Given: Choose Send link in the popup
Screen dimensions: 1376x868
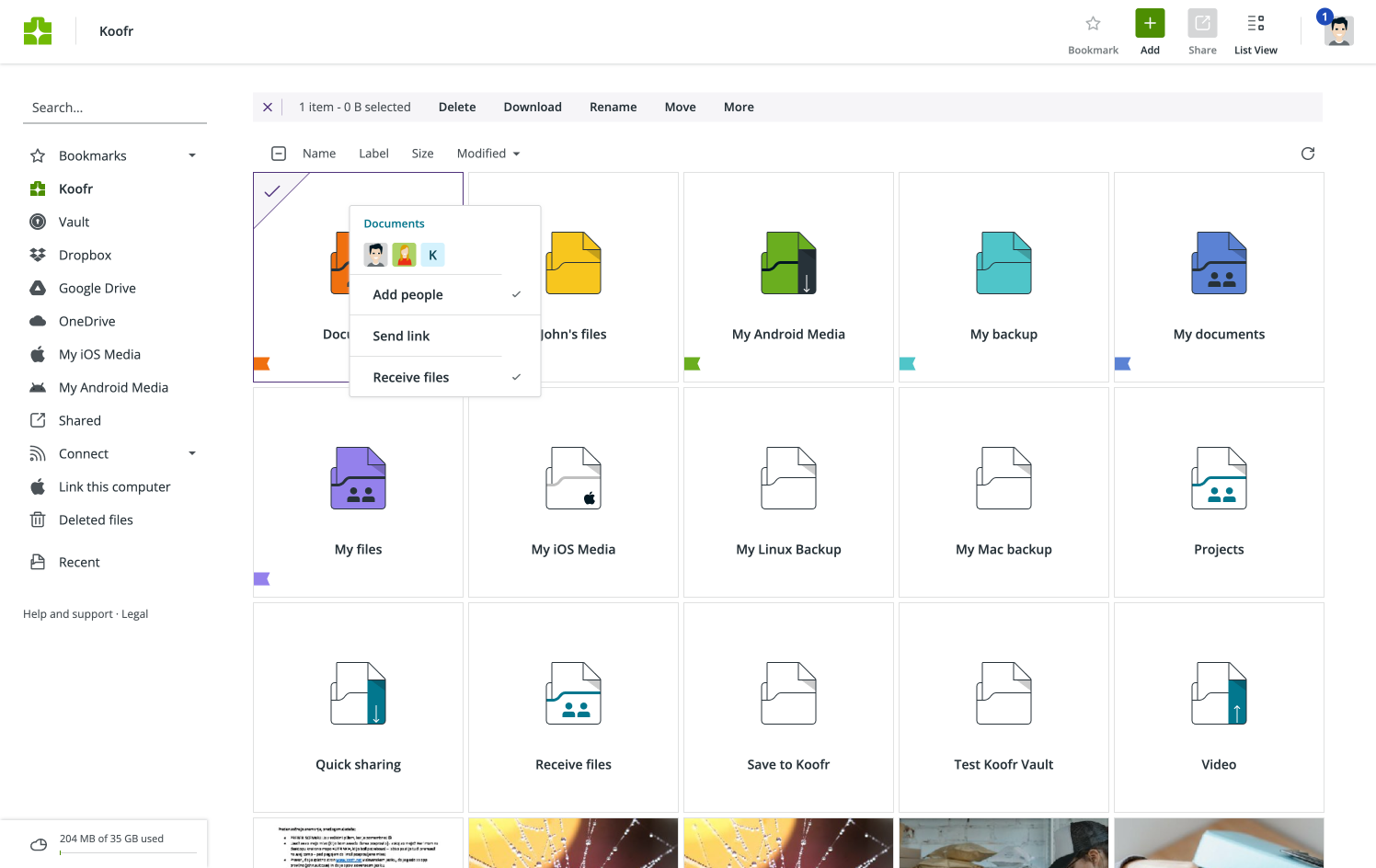Looking at the screenshot, I should point(445,336).
